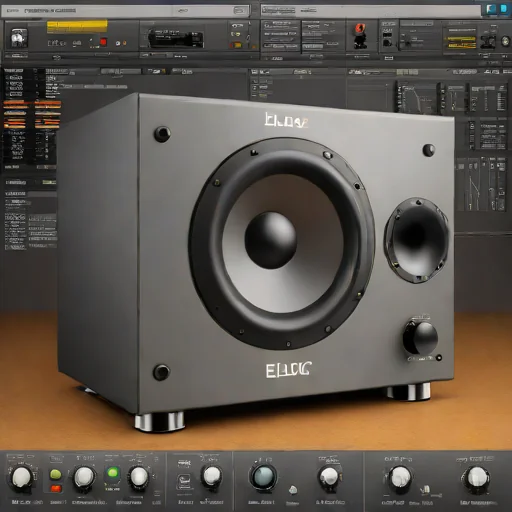Click the ELDC logo below the woofer
This screenshot has height=512, width=512.
pyautogui.click(x=288, y=370)
